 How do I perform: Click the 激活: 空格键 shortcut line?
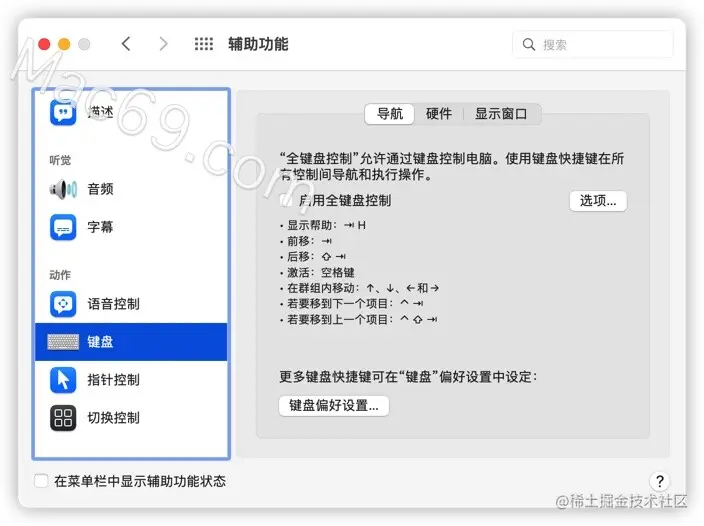coord(317,272)
